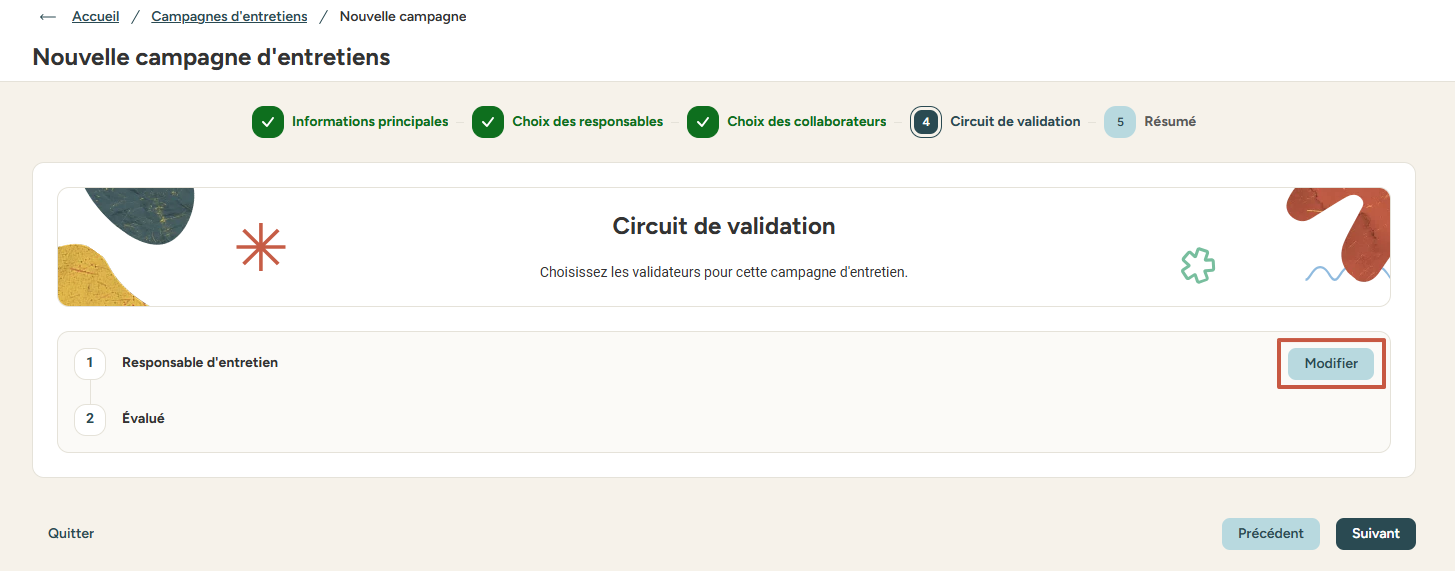
Task: Jump to Choix des collaborateurs step
Action: (x=807, y=122)
